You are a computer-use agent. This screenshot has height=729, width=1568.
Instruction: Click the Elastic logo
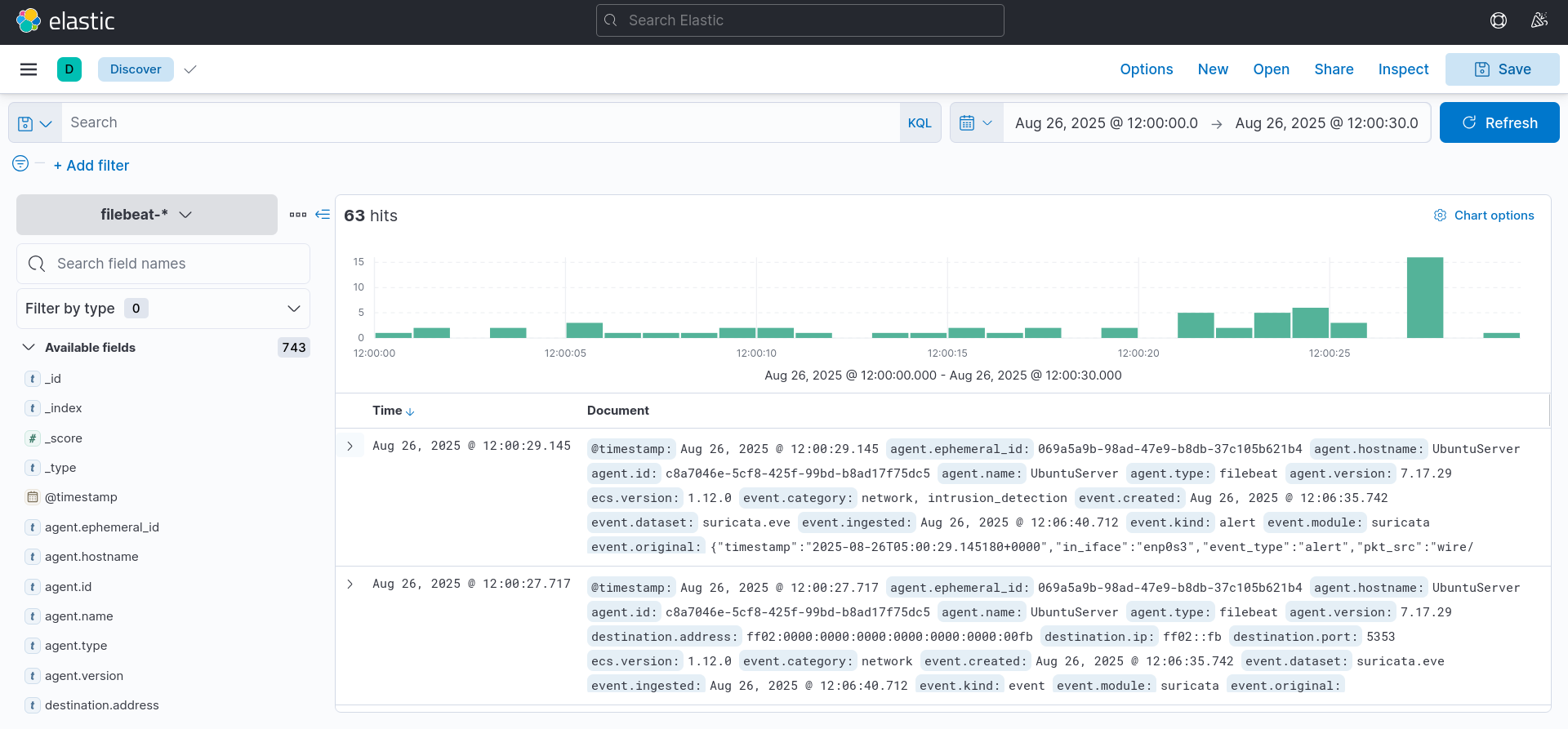pyautogui.click(x=65, y=20)
